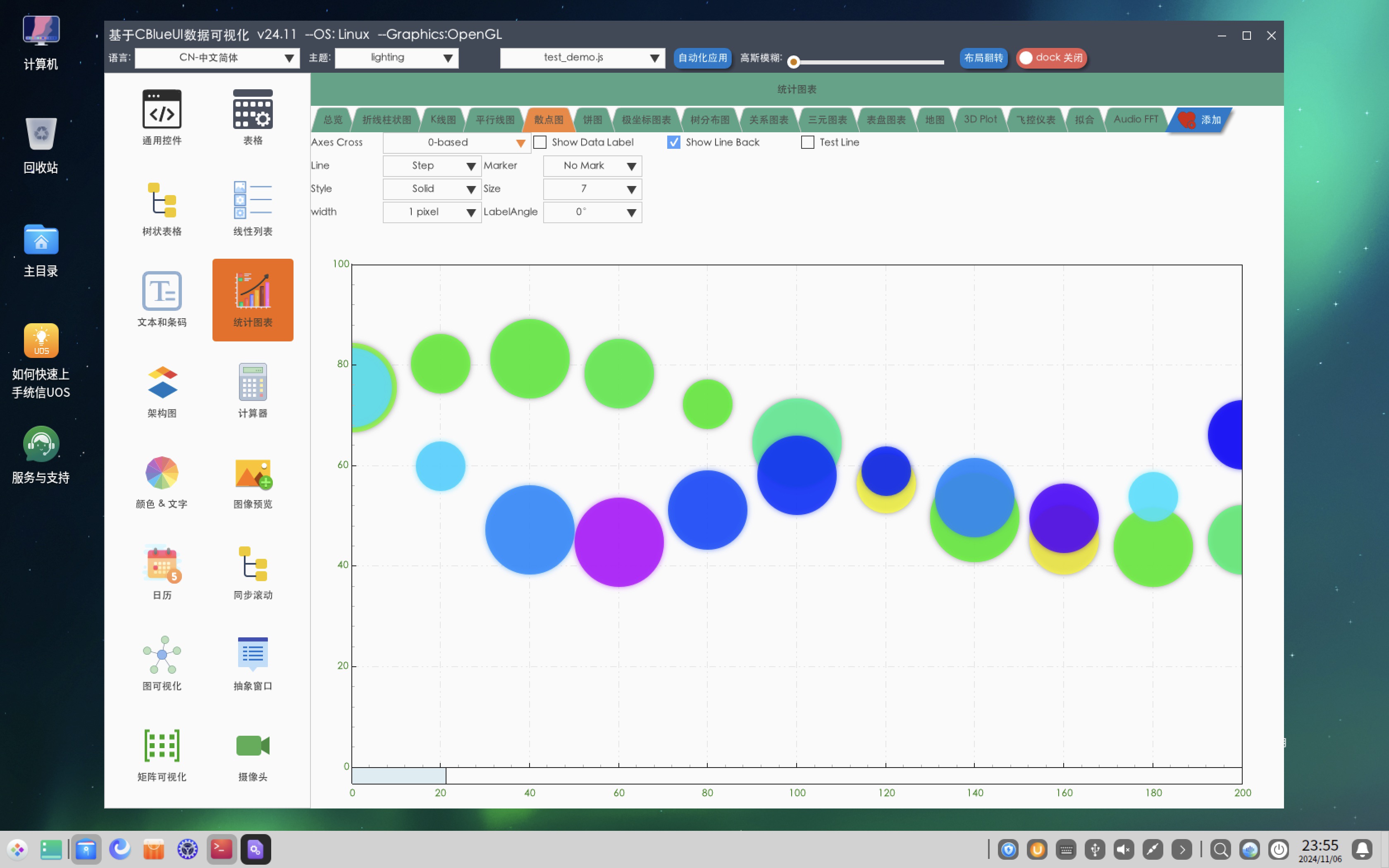
Task: Open the 计算器 calculator icon
Action: click(x=253, y=382)
